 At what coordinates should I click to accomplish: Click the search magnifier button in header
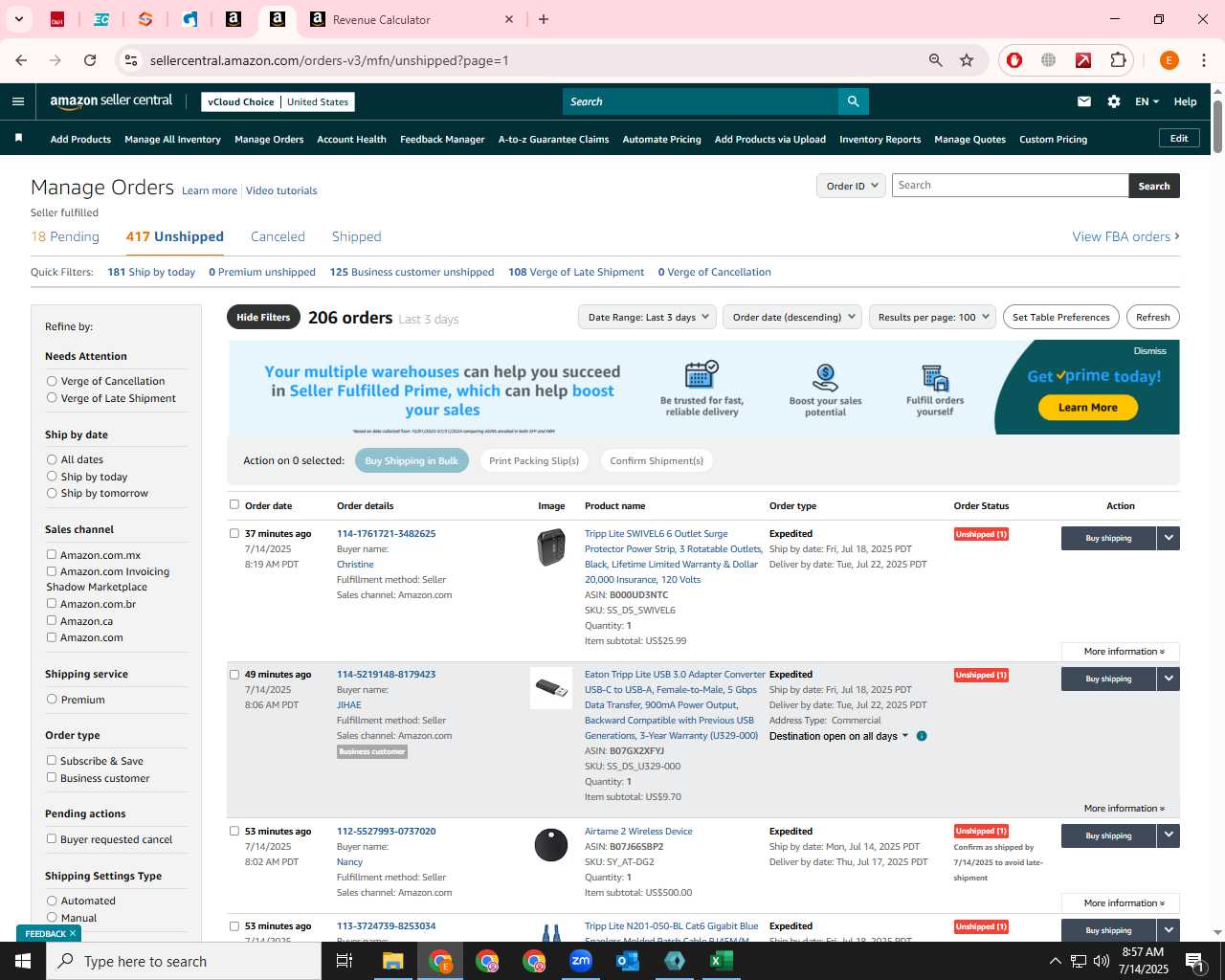[x=853, y=101]
